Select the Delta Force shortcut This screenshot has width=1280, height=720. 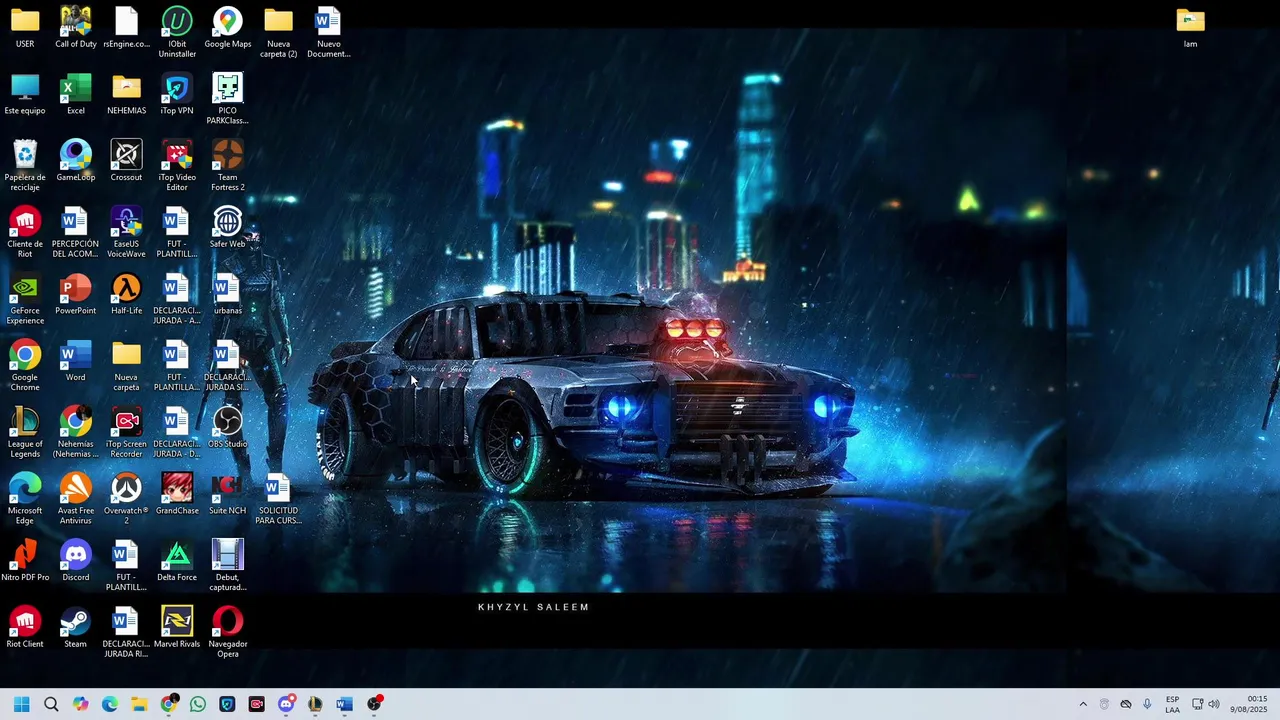[177, 561]
